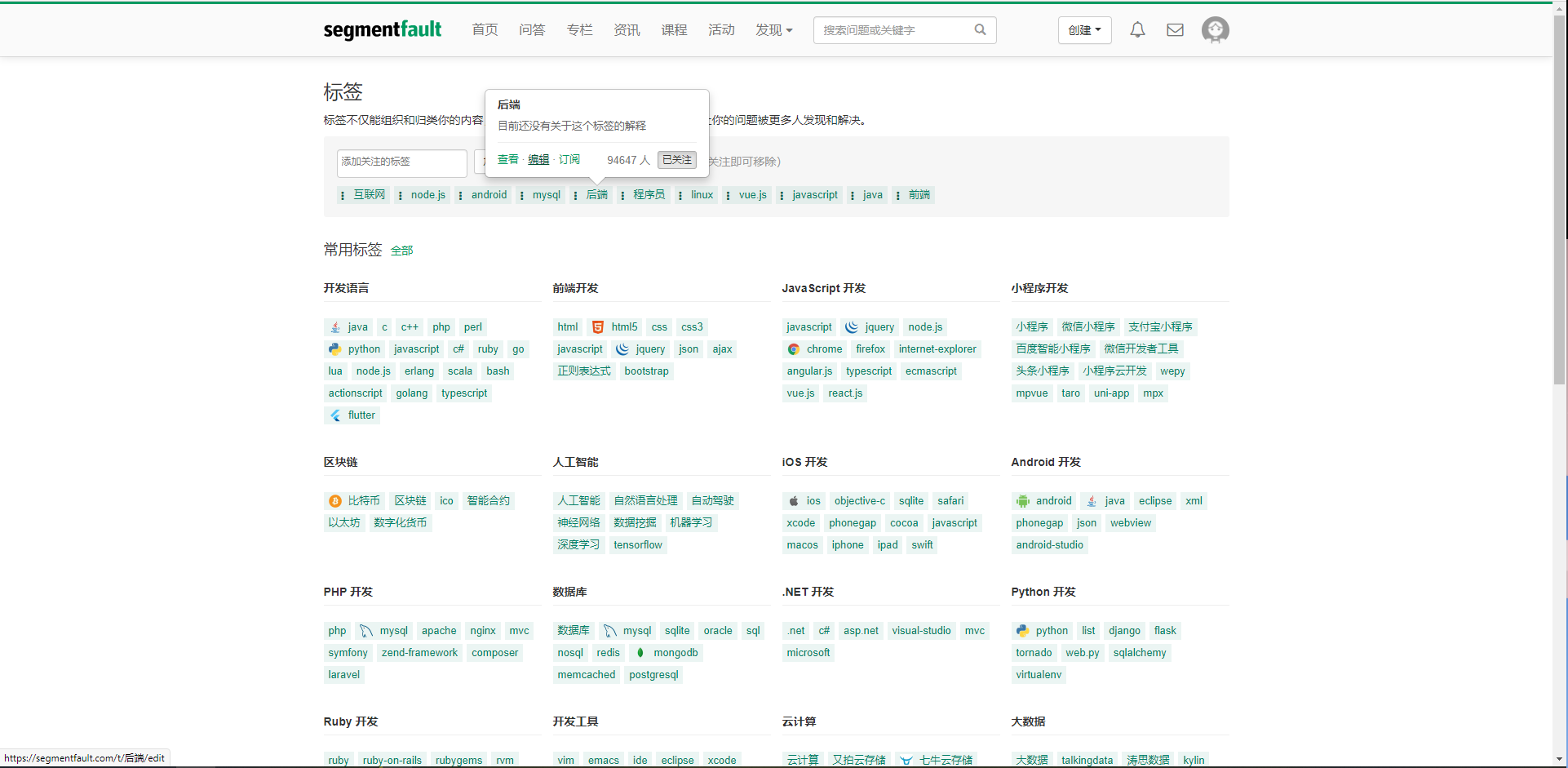Open the laravel tag

click(x=344, y=675)
